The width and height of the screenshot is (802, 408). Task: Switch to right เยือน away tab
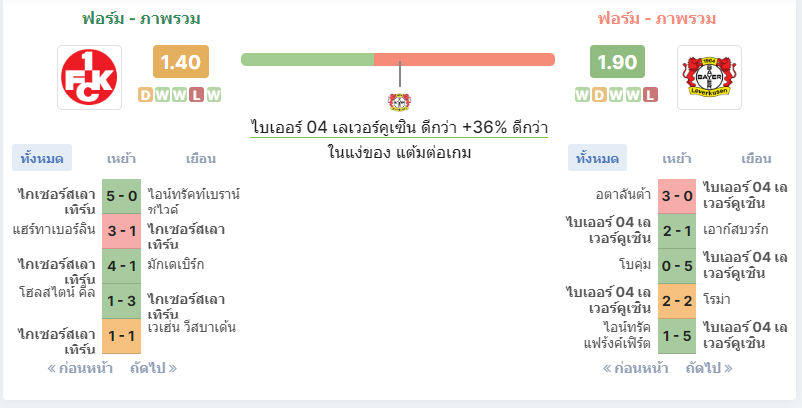[x=756, y=158]
